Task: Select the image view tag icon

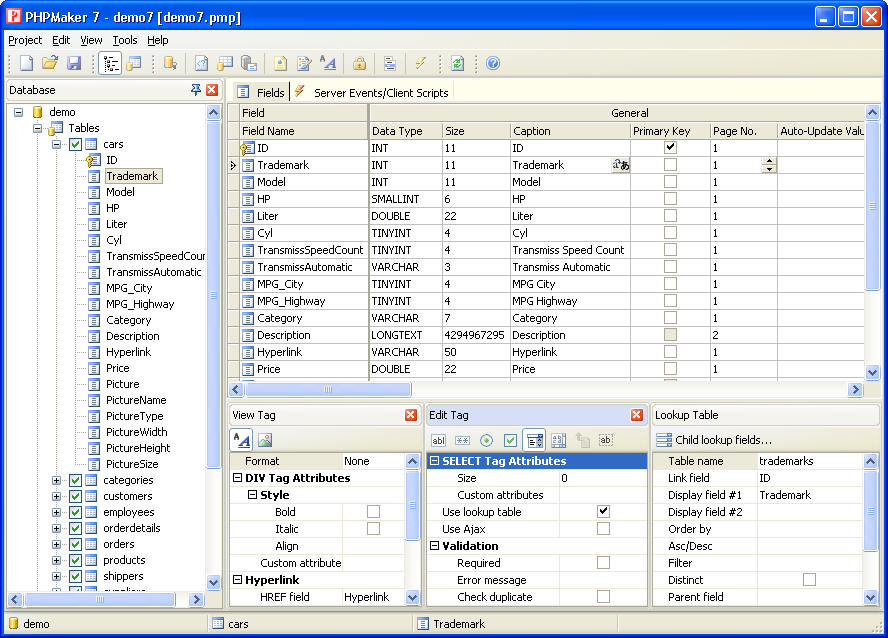Action: 265,440
